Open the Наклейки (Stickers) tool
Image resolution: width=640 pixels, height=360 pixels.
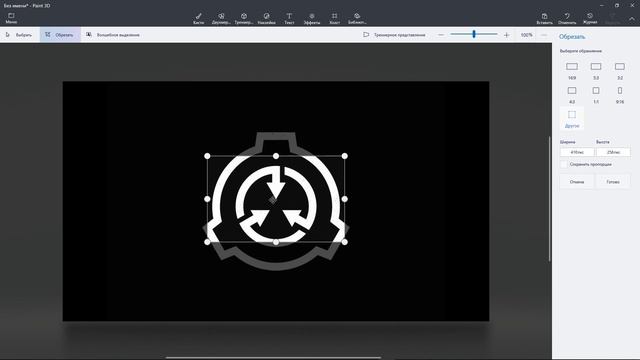[x=267, y=18]
